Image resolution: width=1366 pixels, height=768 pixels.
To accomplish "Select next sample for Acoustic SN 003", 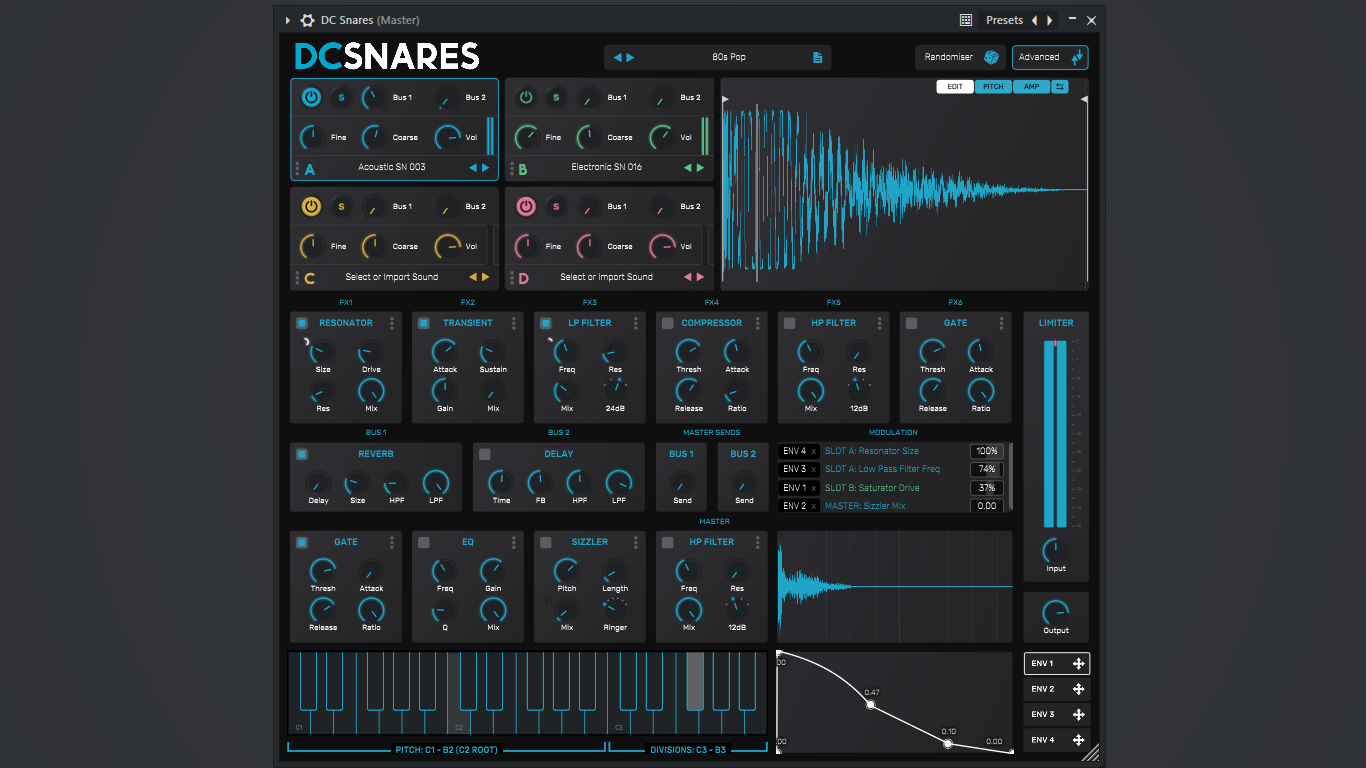I will 486,168.
